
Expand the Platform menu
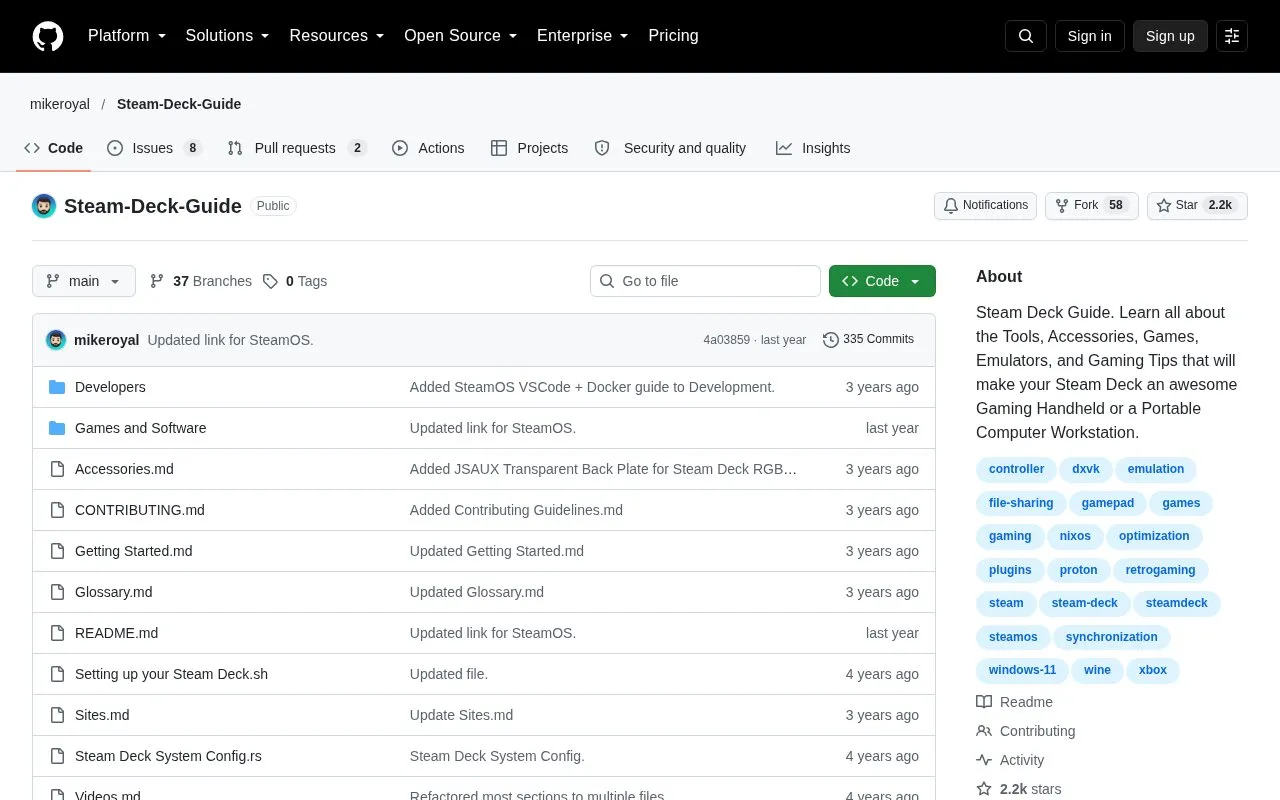click(x=127, y=36)
